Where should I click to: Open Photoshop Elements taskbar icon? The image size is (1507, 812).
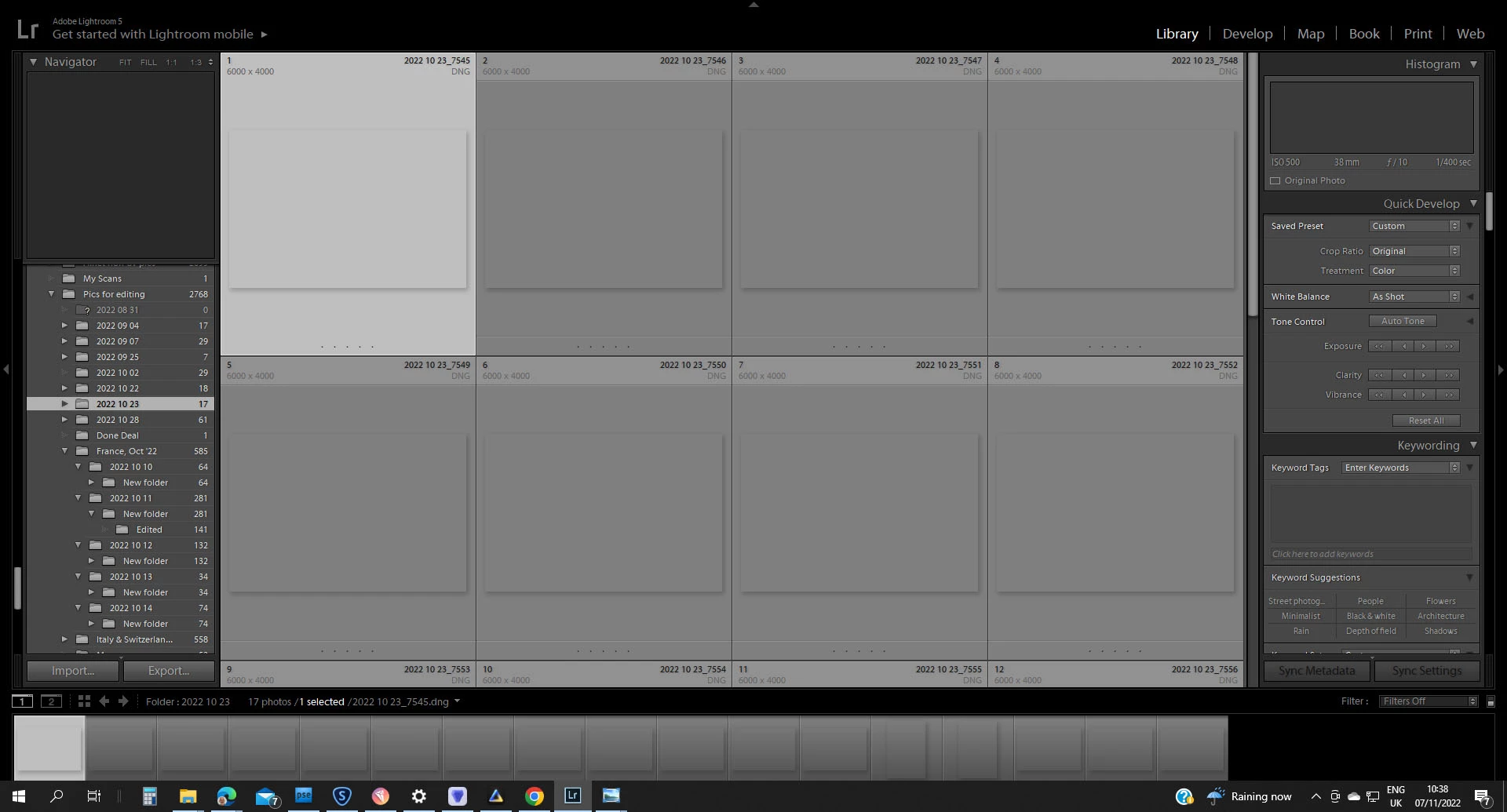click(304, 796)
